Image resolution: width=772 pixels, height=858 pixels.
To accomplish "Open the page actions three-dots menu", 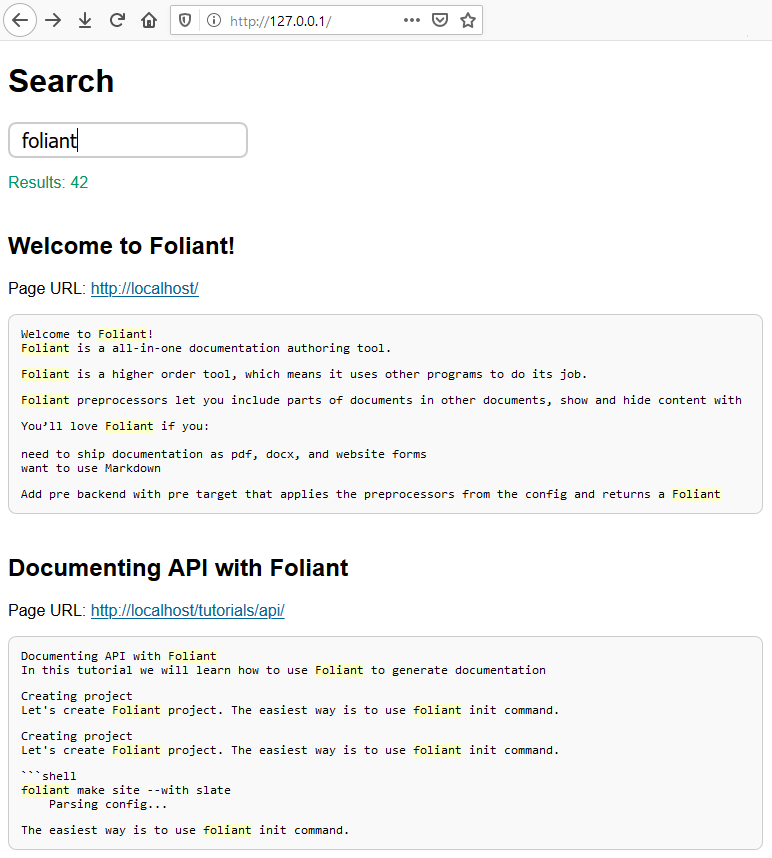I will 411,20.
